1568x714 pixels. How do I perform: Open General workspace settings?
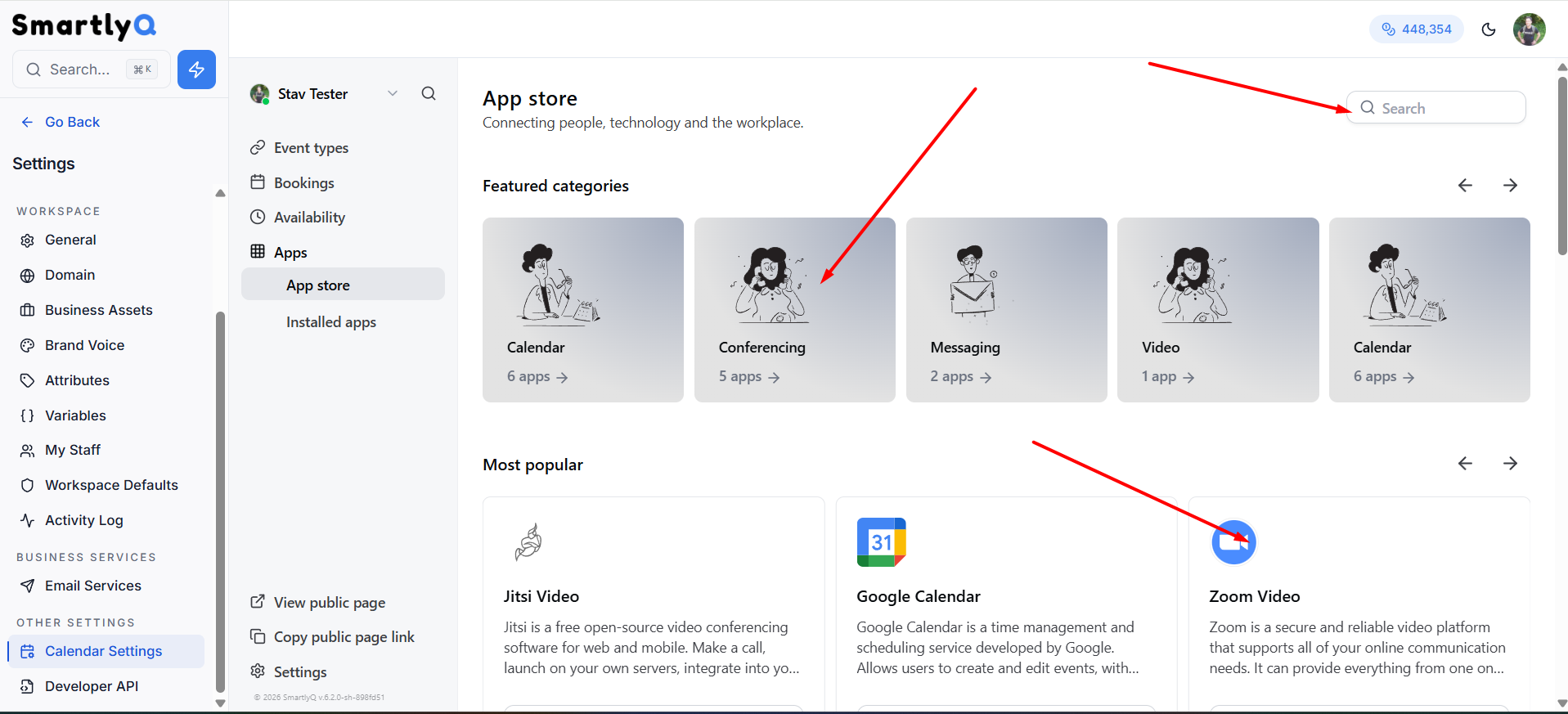point(70,240)
